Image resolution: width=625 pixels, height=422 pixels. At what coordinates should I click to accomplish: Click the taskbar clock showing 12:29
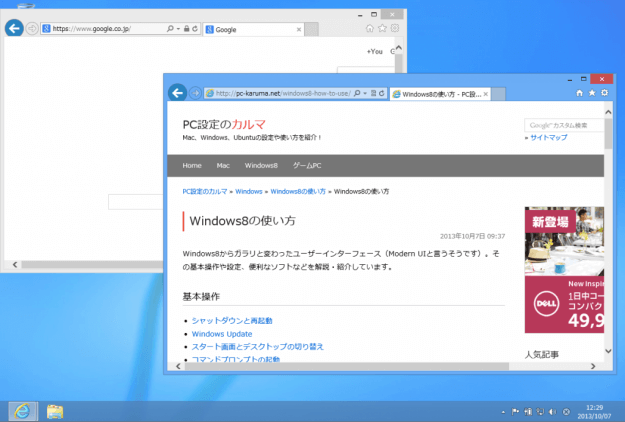(x=594, y=412)
